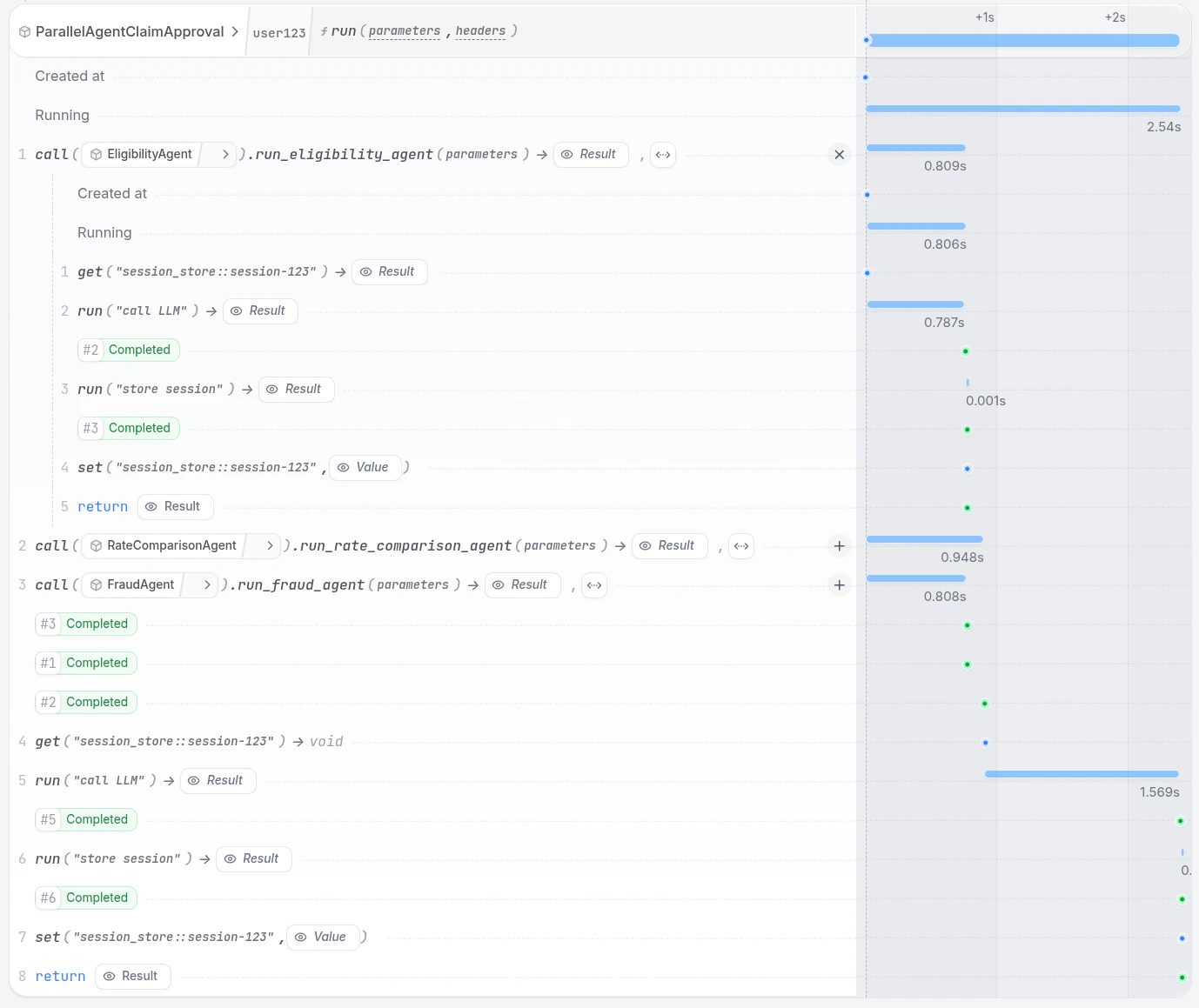View Result of nested run "call LLM"
This screenshot has width=1199, height=1008.
point(260,310)
